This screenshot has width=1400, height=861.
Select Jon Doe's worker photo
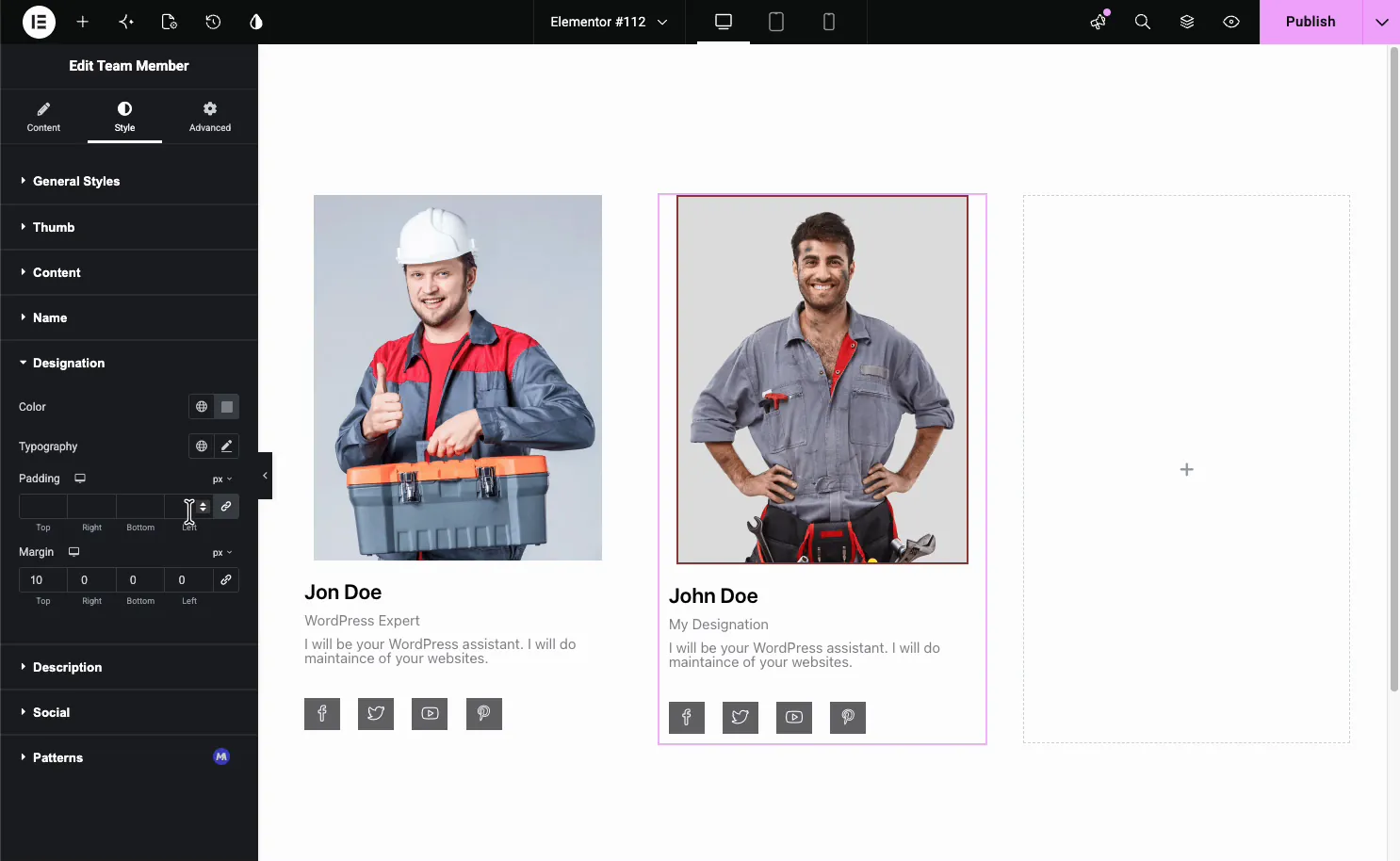458,378
